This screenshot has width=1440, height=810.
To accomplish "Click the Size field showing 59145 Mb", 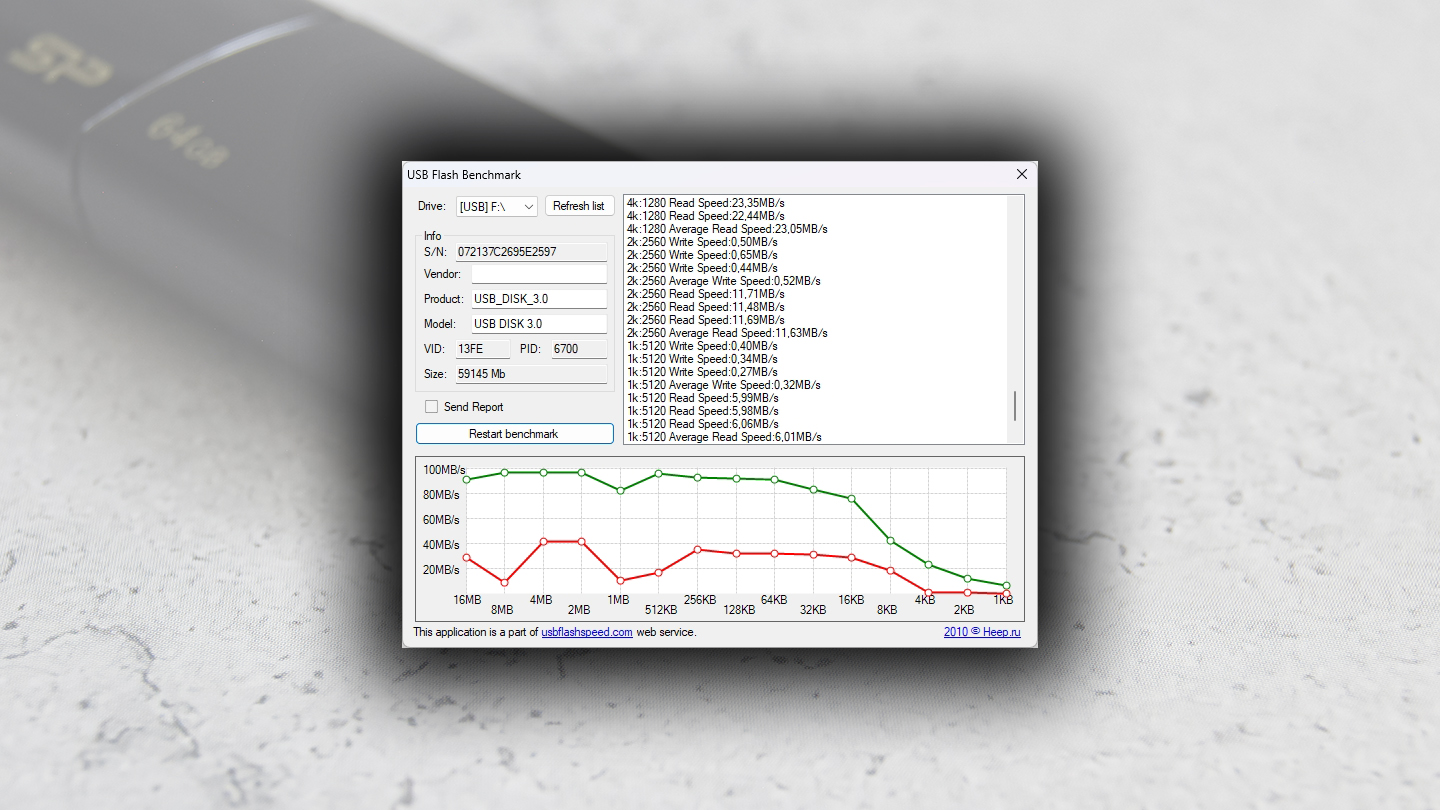I will 531,374.
